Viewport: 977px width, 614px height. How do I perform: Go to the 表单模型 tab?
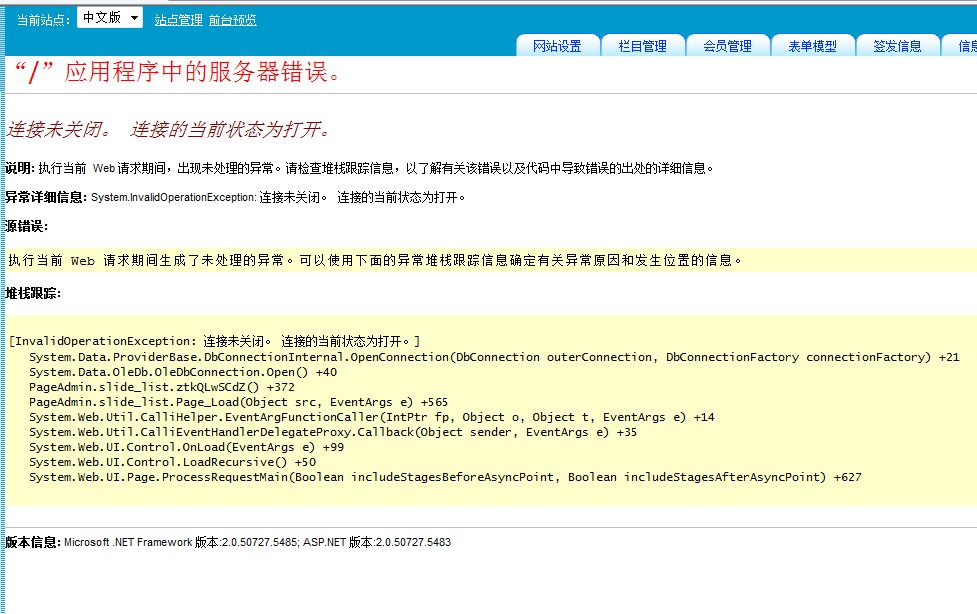(x=812, y=46)
